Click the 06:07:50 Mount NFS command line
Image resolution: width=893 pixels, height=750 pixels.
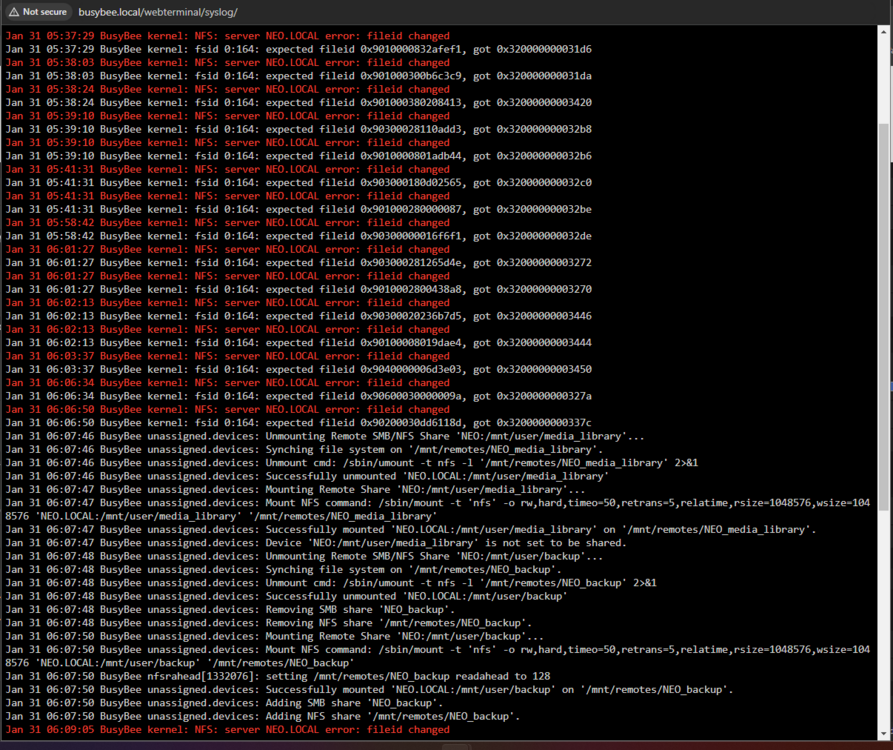pos(437,656)
